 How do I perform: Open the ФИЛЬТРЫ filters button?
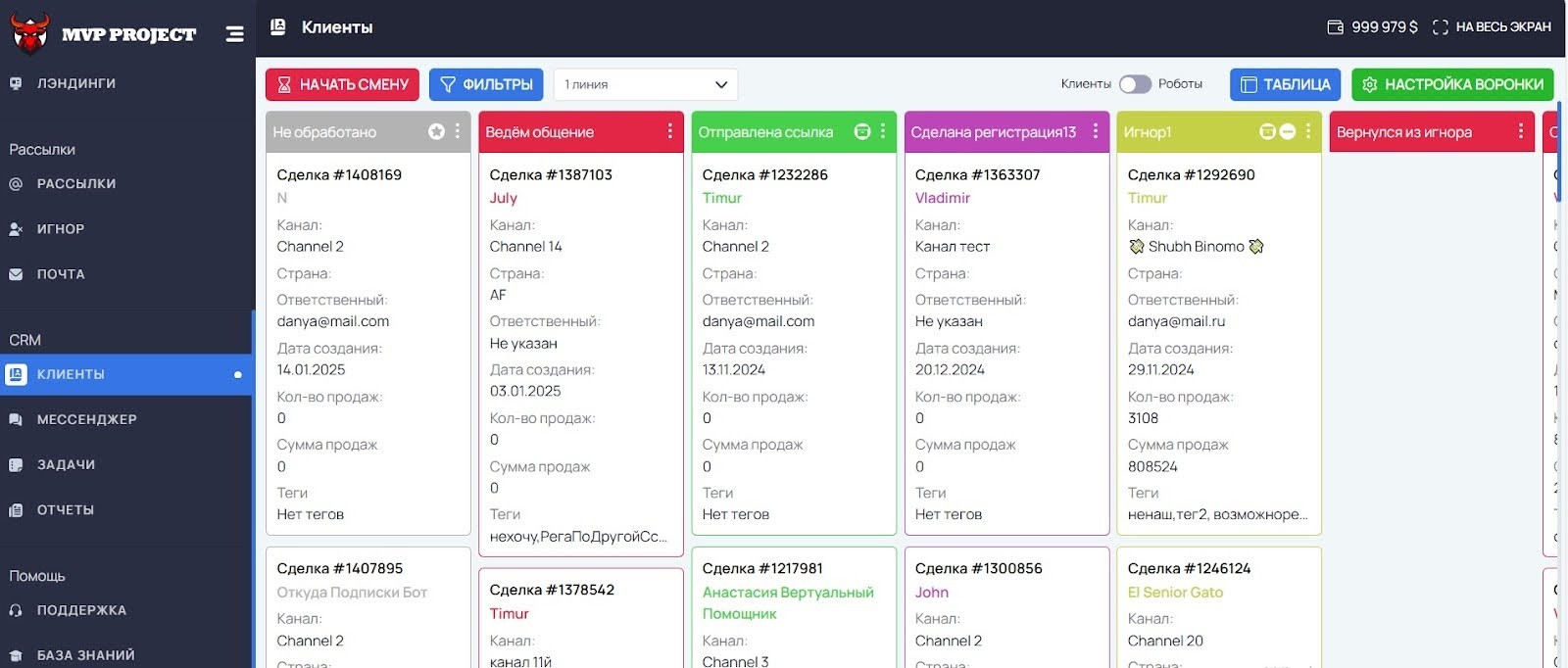click(486, 84)
